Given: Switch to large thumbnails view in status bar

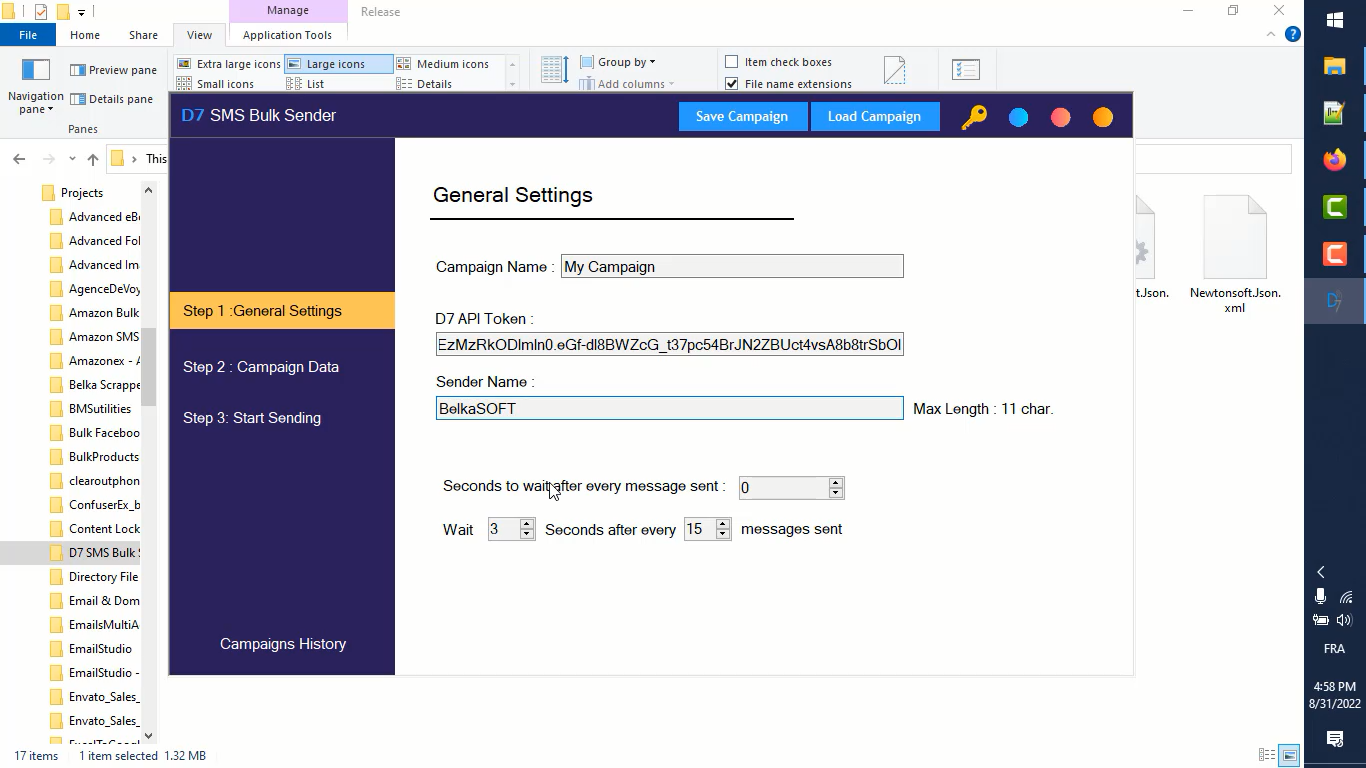Looking at the screenshot, I should (1290, 755).
